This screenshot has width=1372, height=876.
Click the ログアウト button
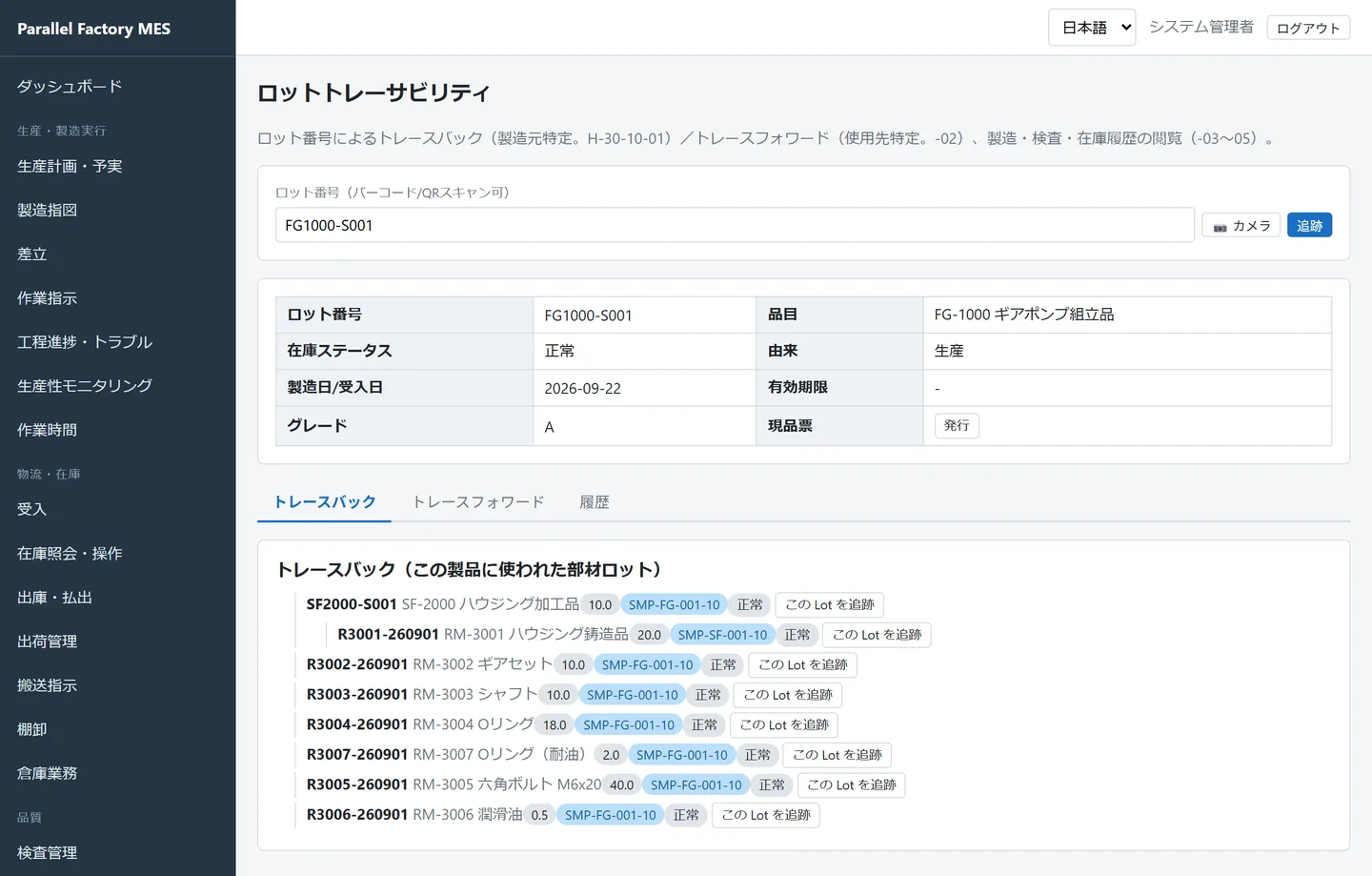pos(1308,28)
